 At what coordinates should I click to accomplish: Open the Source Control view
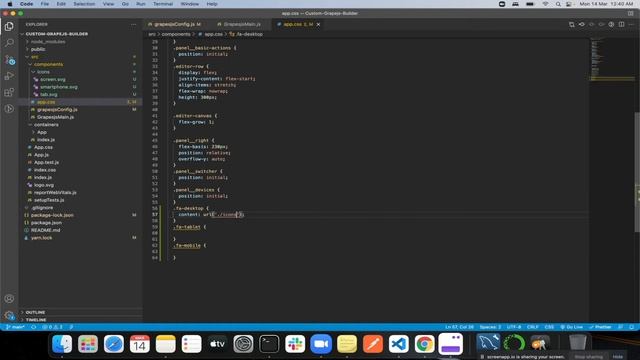pos(9,60)
